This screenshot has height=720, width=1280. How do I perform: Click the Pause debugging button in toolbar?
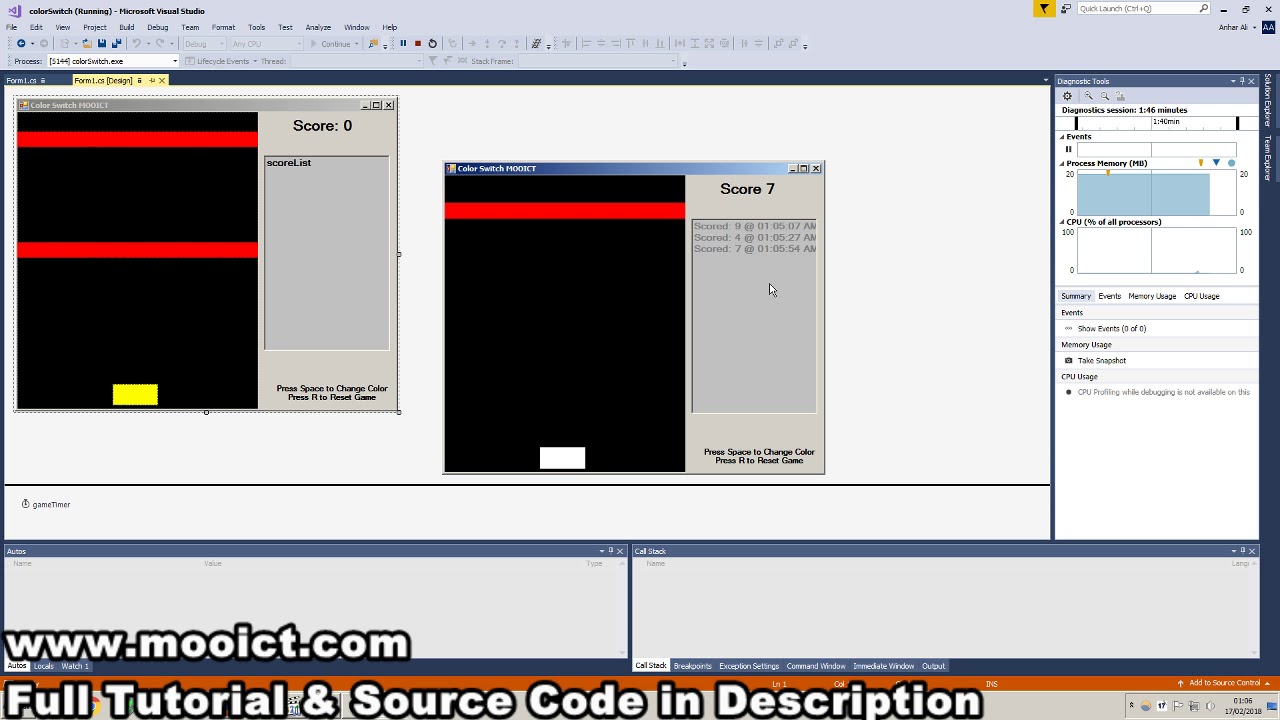pyautogui.click(x=403, y=44)
